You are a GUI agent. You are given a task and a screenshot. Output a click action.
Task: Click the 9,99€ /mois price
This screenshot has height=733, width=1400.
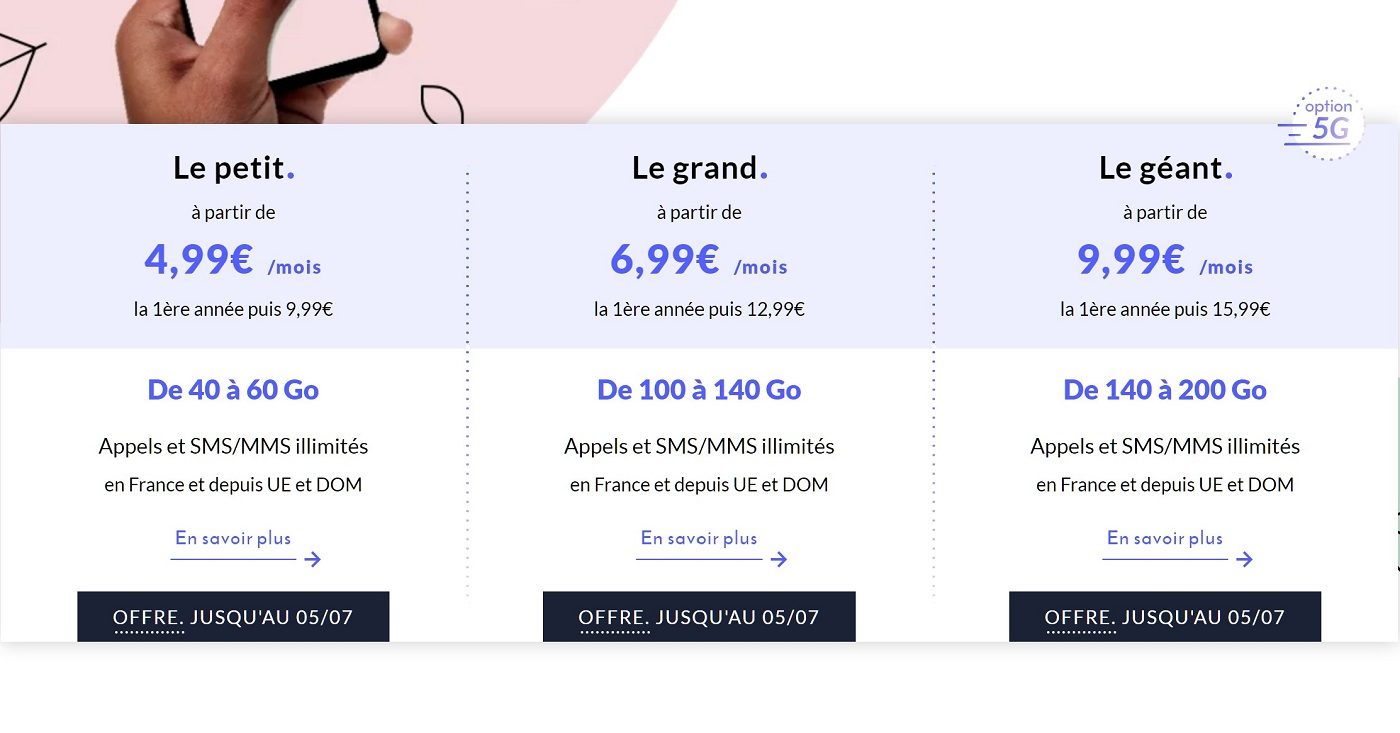(x=1165, y=260)
